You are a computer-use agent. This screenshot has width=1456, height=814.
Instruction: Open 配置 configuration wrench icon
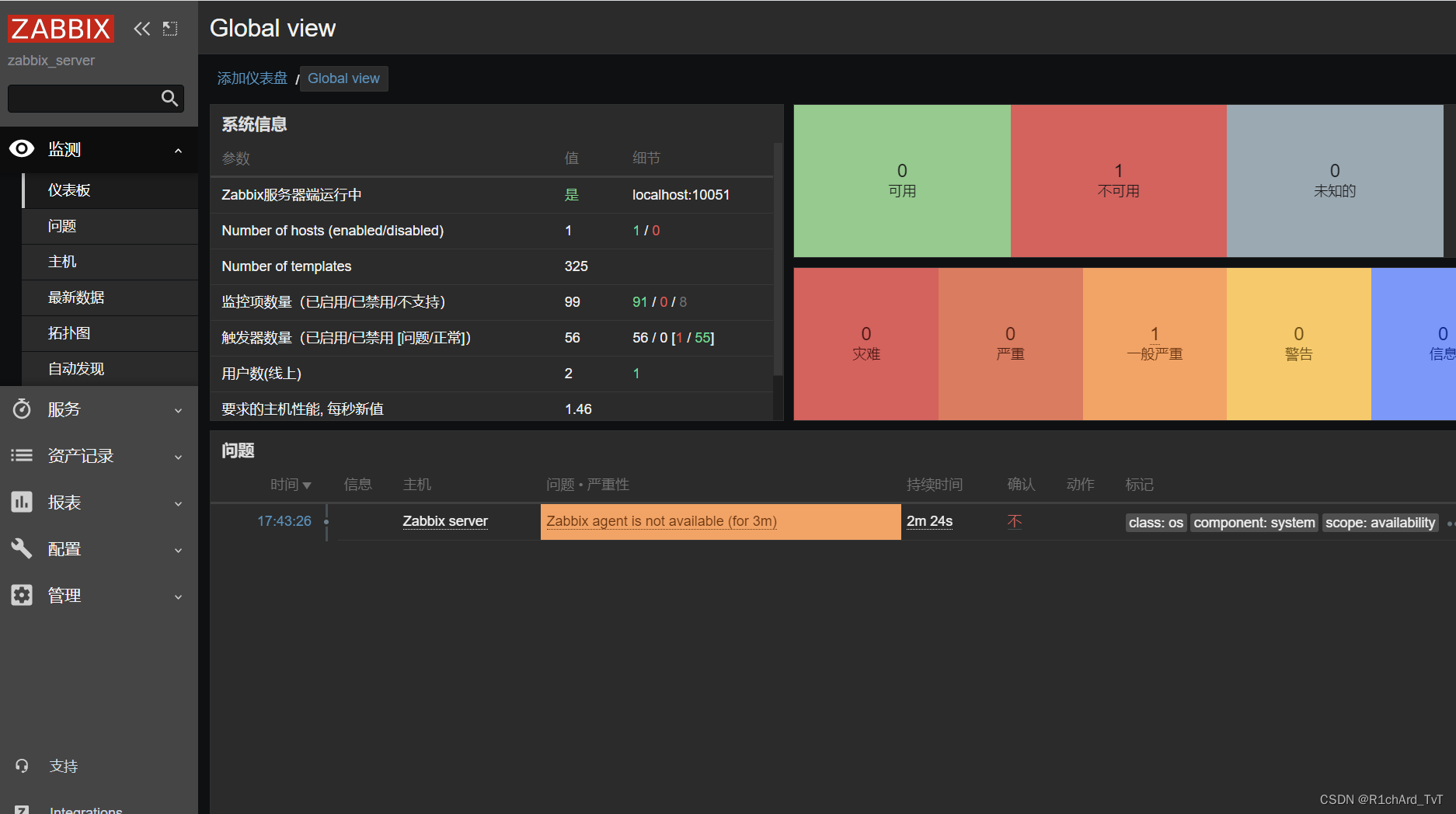tap(22, 549)
